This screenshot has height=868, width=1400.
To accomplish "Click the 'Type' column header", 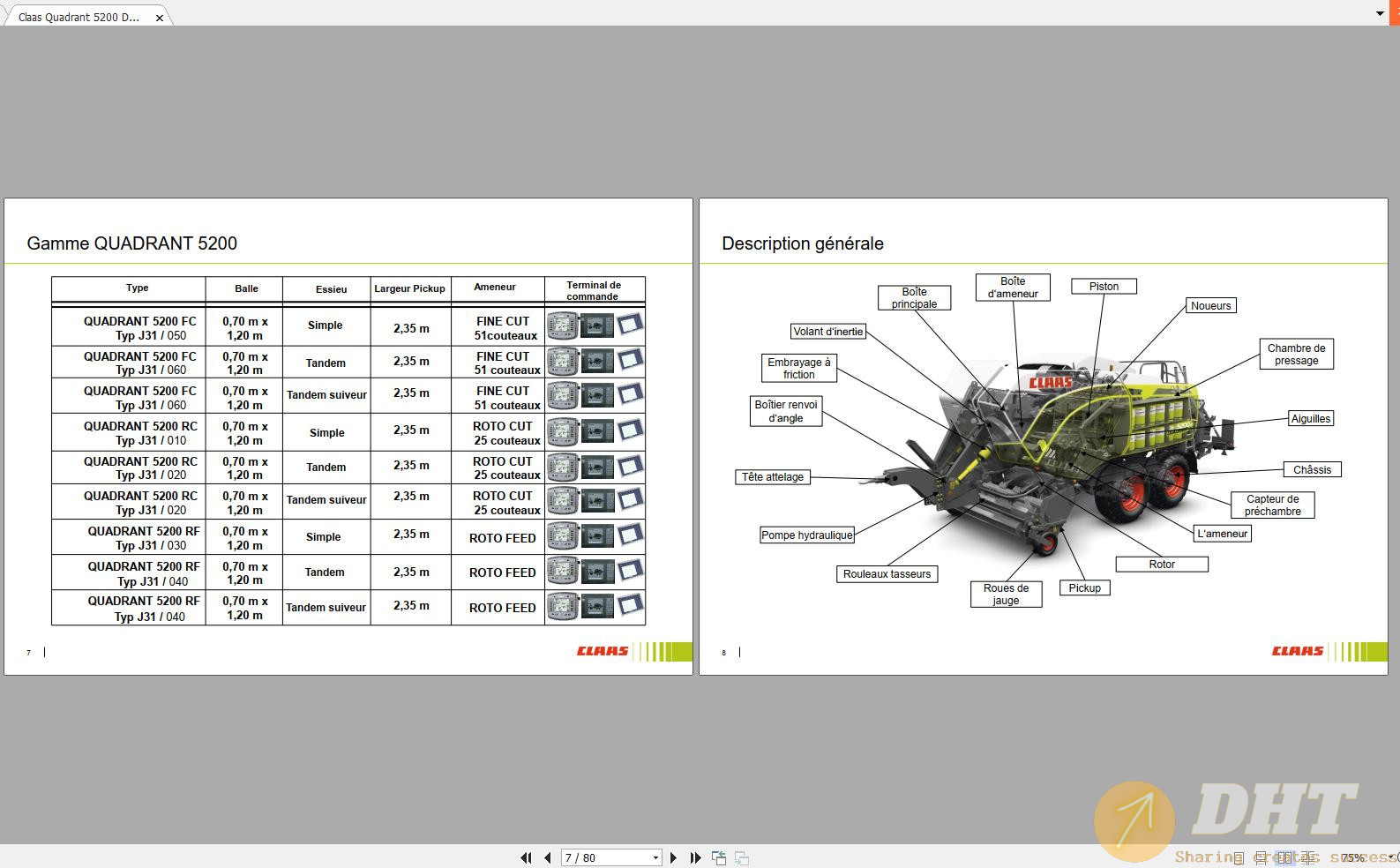I will pos(137,288).
